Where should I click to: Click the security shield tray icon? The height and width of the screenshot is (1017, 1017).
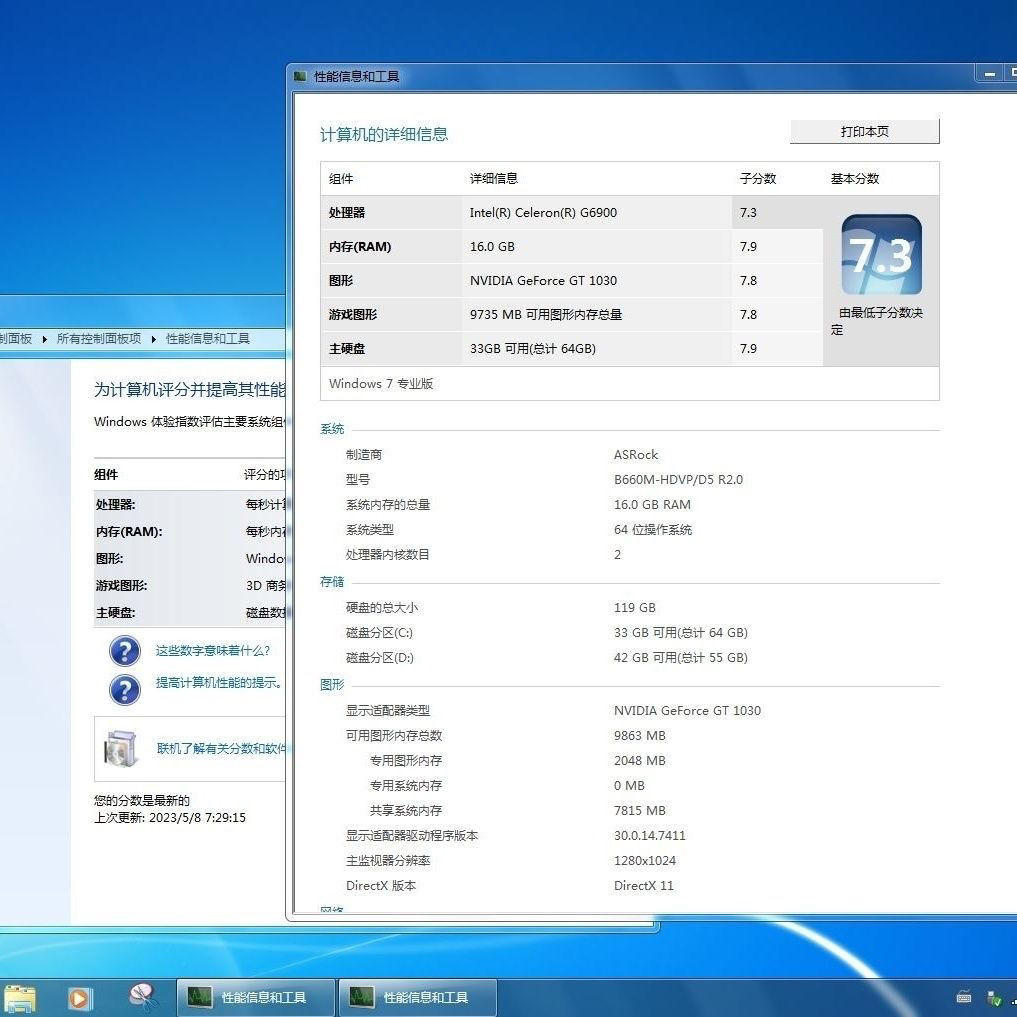tap(994, 997)
